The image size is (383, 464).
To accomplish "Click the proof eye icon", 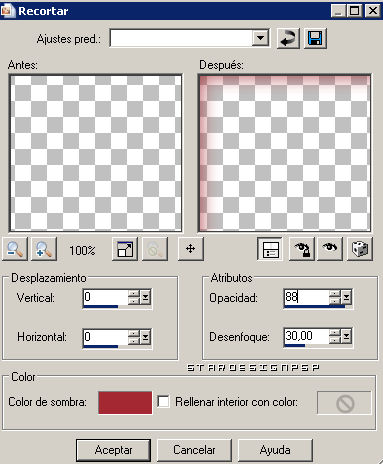I will (x=330, y=249).
